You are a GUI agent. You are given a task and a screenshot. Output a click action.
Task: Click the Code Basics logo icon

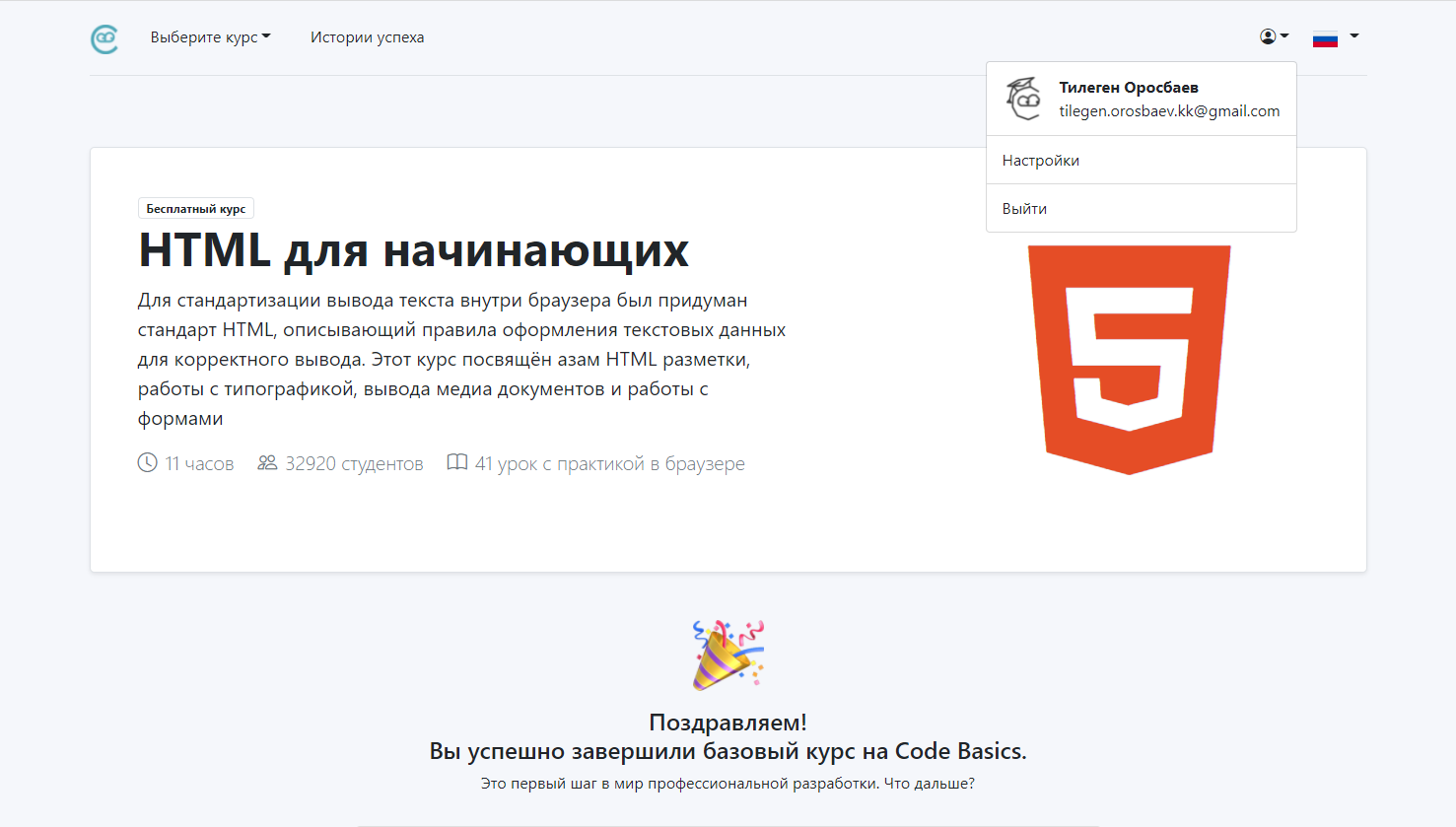[104, 38]
